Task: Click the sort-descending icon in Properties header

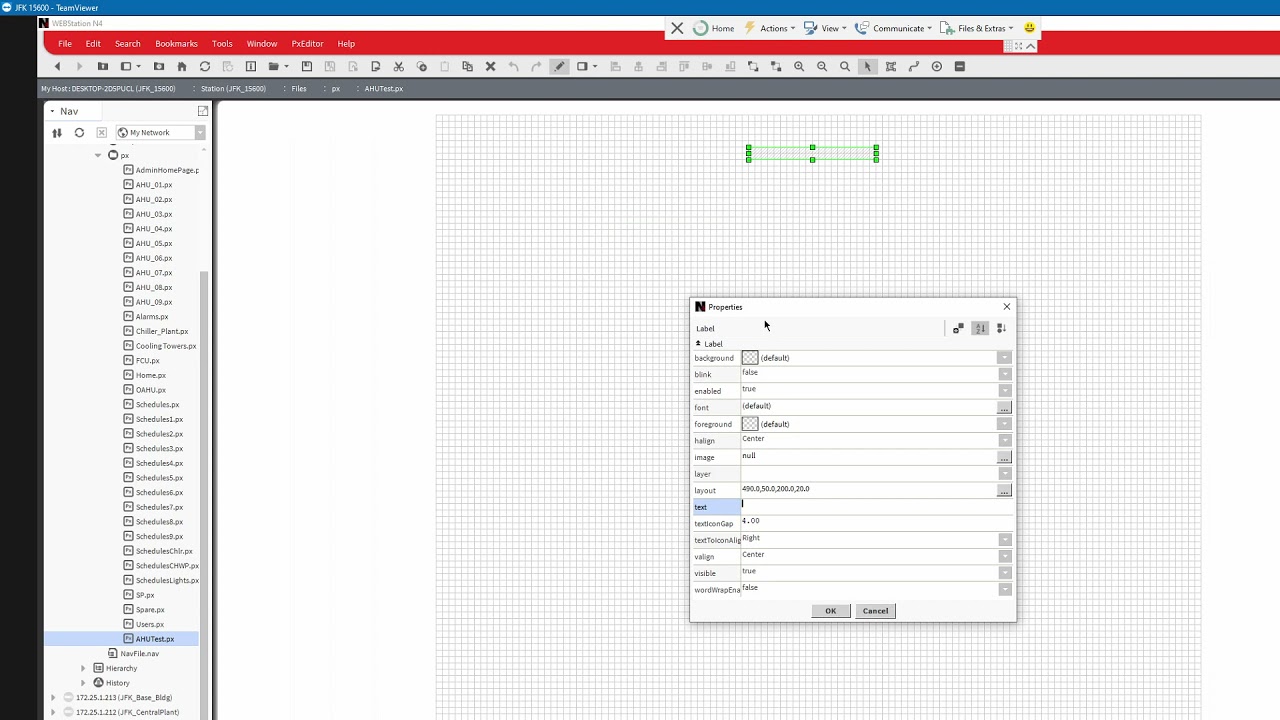Action: click(1002, 328)
